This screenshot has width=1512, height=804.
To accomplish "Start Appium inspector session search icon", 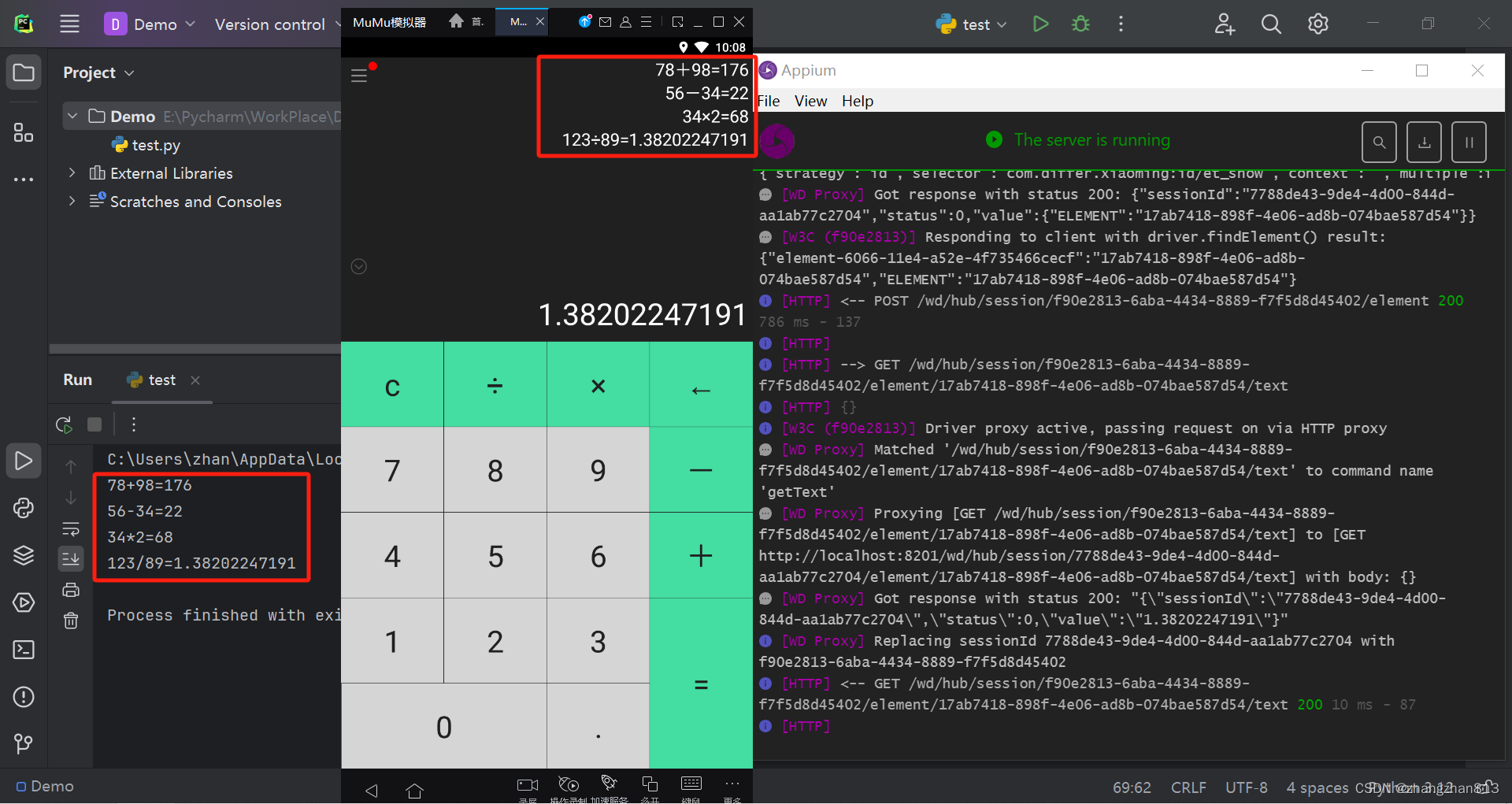I will [1379, 142].
